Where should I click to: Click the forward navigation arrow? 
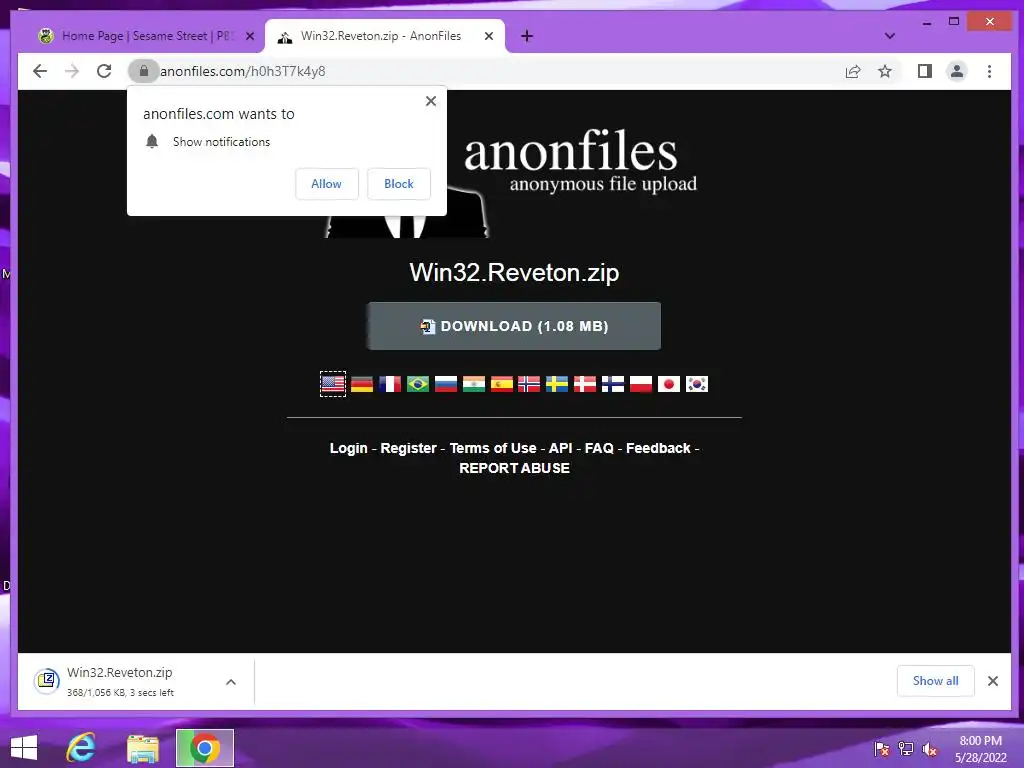[x=72, y=71]
